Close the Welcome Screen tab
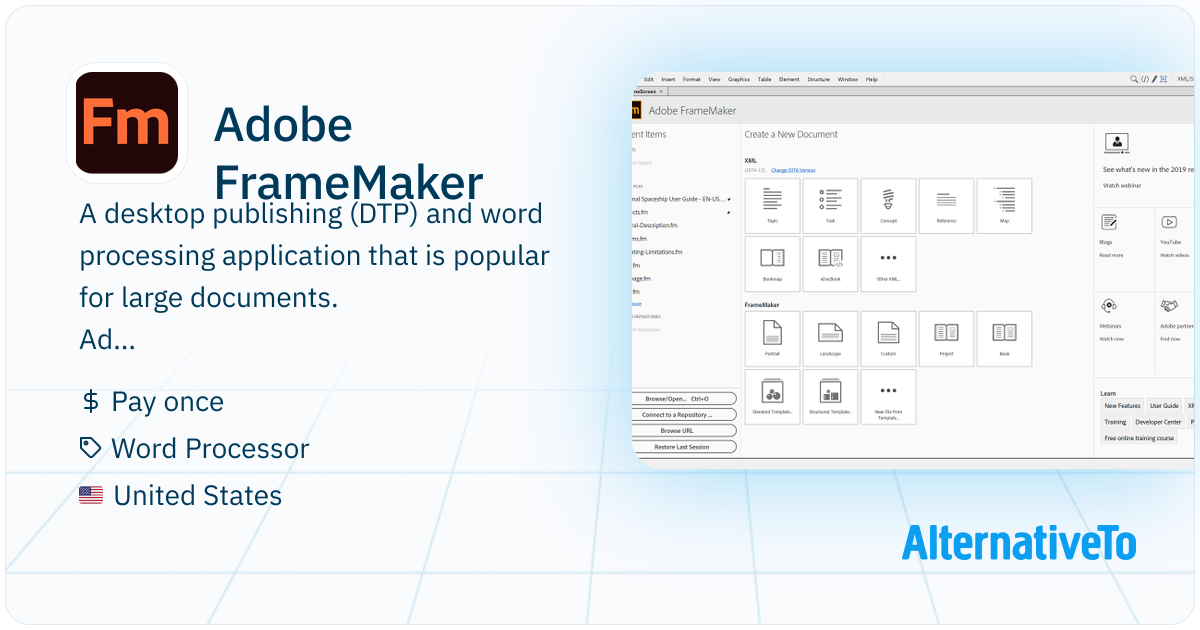1200x630 pixels. click(x=660, y=91)
